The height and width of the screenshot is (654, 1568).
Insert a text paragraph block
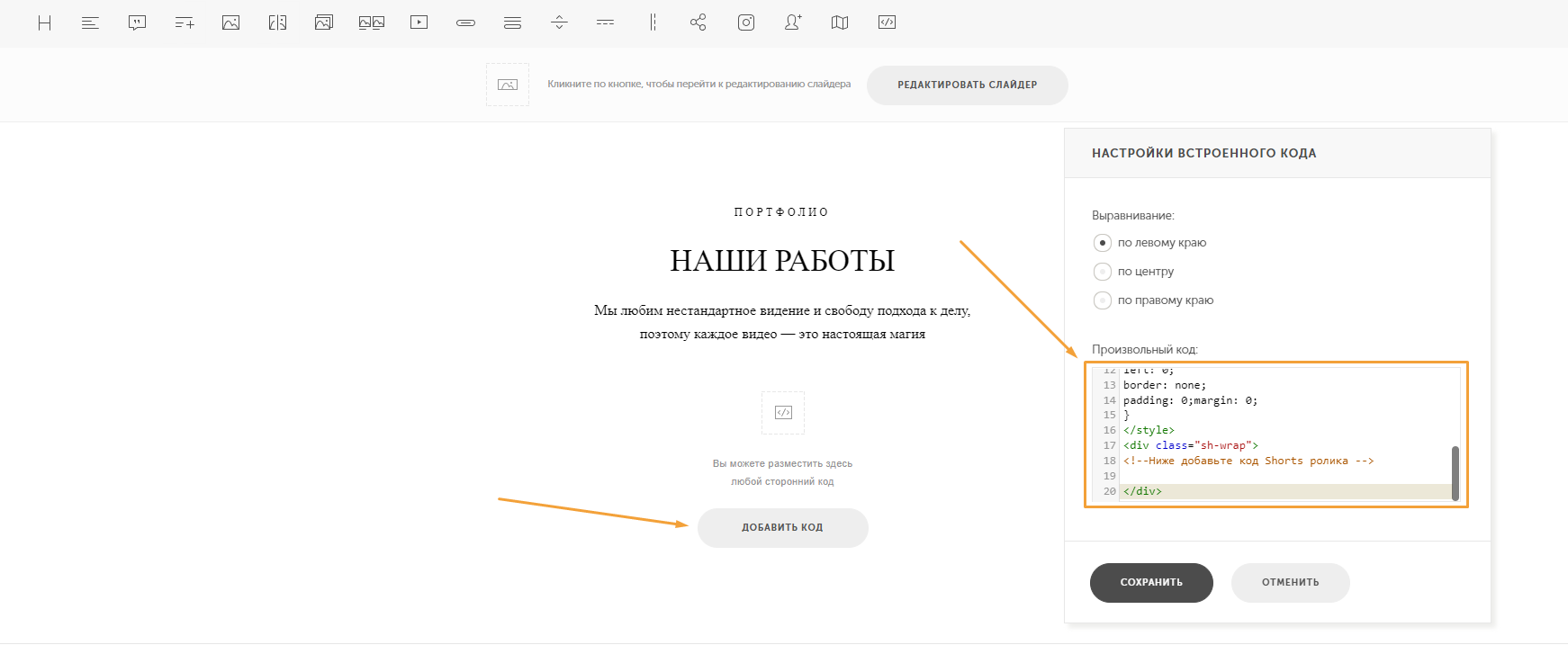click(x=90, y=22)
